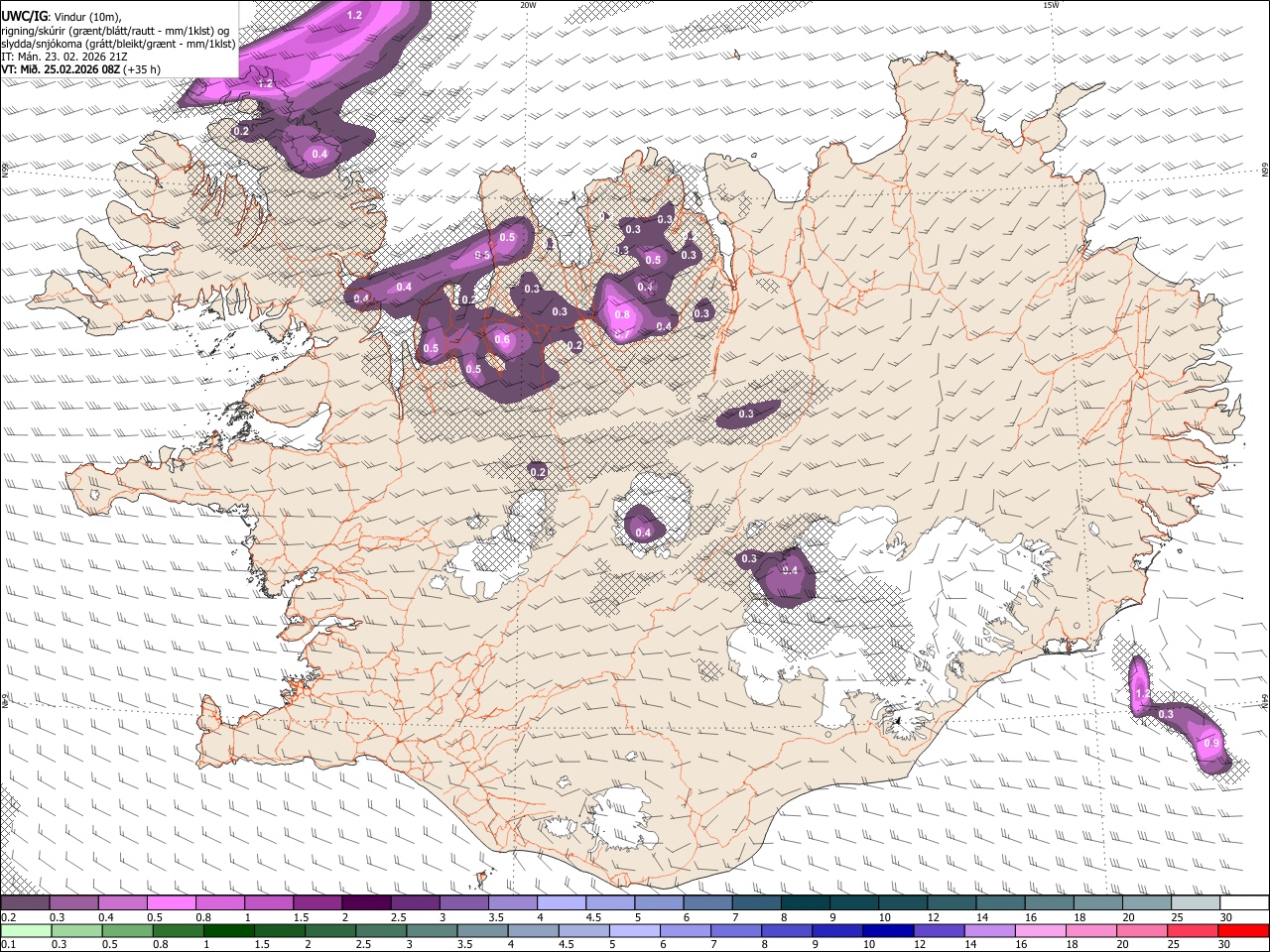1270x952 pixels.
Task: Pick the white 30 swatch ending the upper scale
Action: click(x=1243, y=903)
